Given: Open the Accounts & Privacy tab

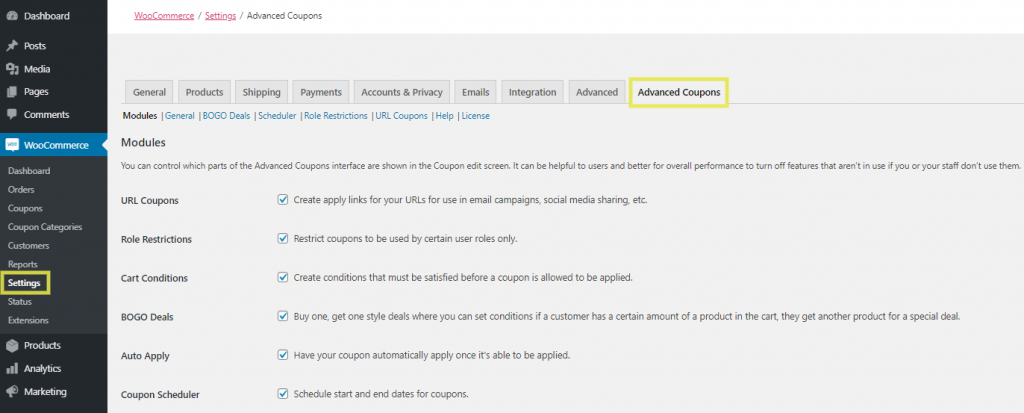Looking at the screenshot, I should pyautogui.click(x=402, y=92).
